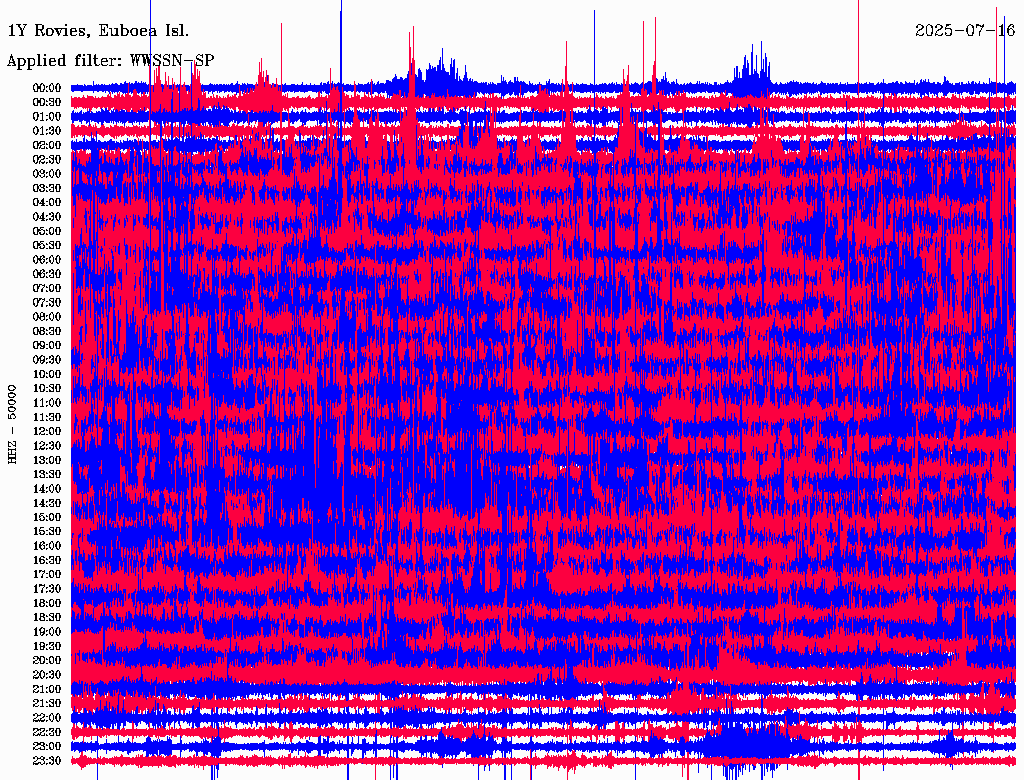Click the 00:00 time label
This screenshot has height=780, width=1024.
click(x=47, y=88)
